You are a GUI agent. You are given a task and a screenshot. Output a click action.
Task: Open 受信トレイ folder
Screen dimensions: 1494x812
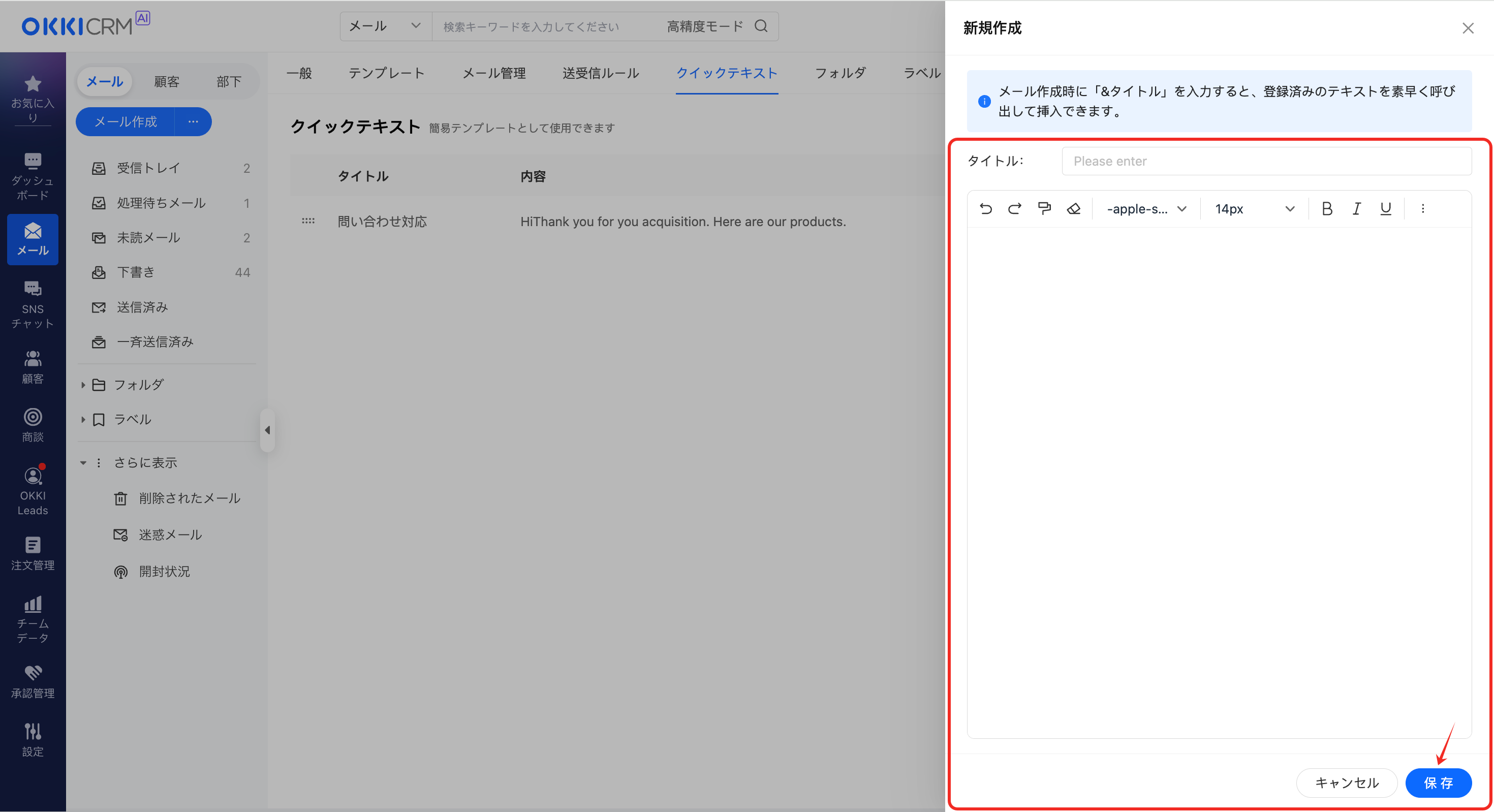click(168, 168)
